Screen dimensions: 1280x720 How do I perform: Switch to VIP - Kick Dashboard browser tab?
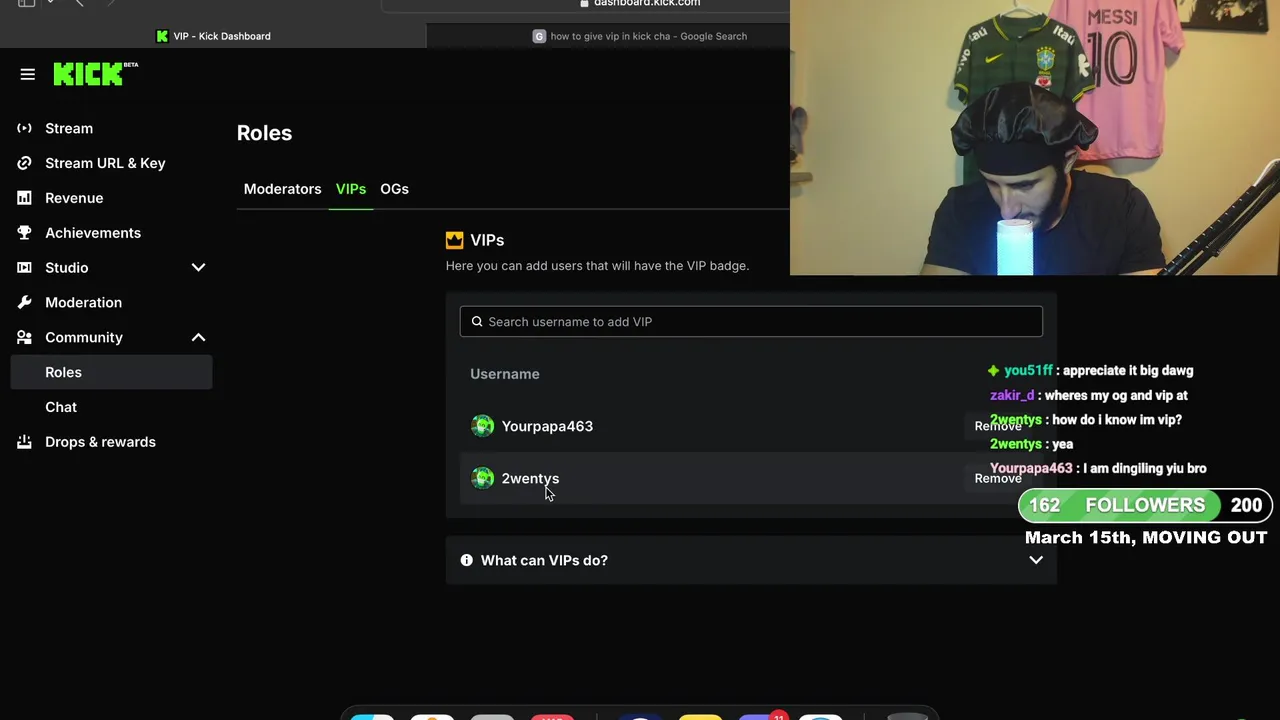pos(213,36)
